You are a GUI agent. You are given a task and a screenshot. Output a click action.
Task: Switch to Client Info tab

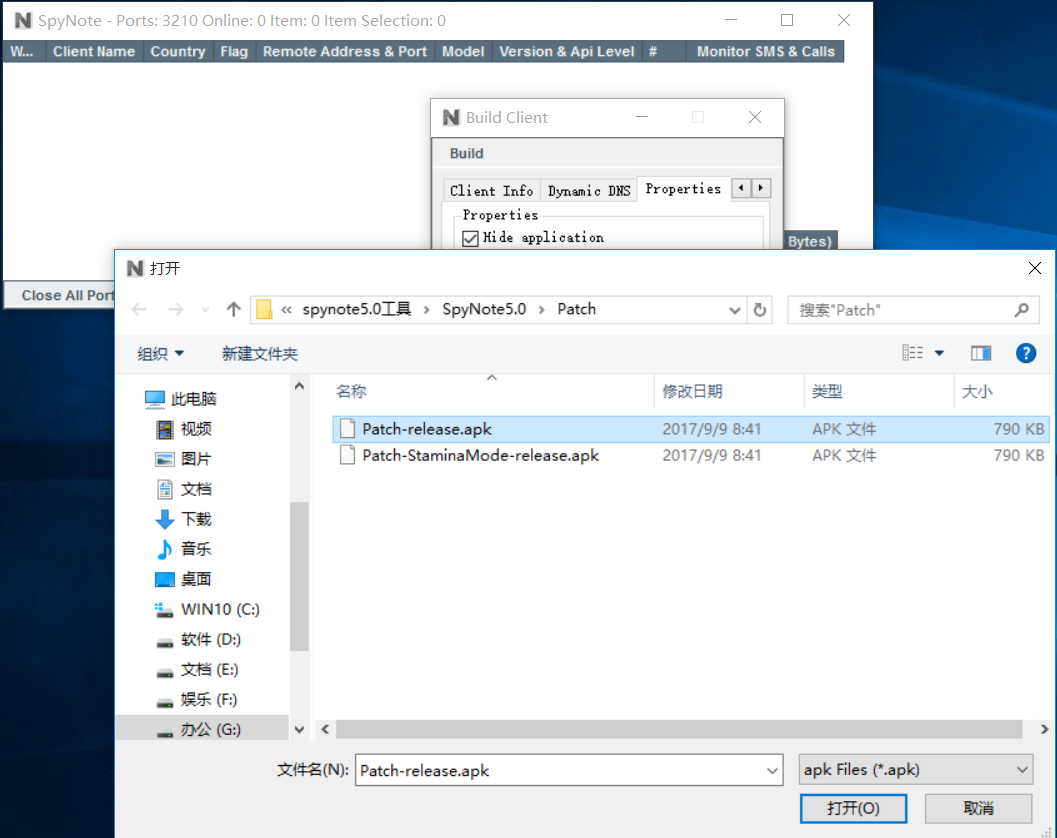[x=491, y=191]
